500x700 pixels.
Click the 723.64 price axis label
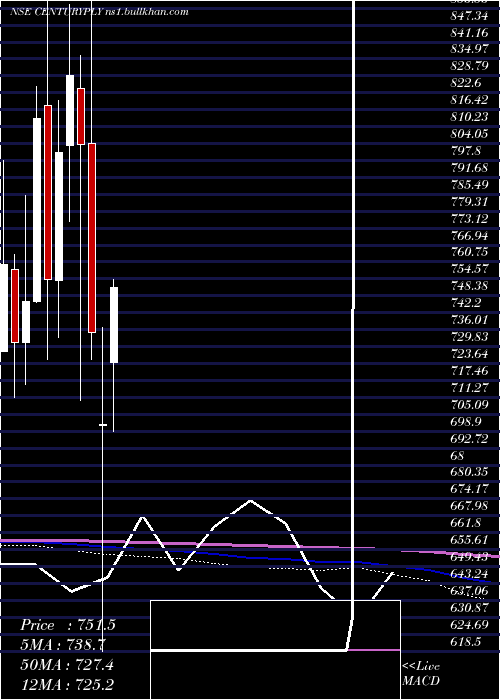point(469,354)
